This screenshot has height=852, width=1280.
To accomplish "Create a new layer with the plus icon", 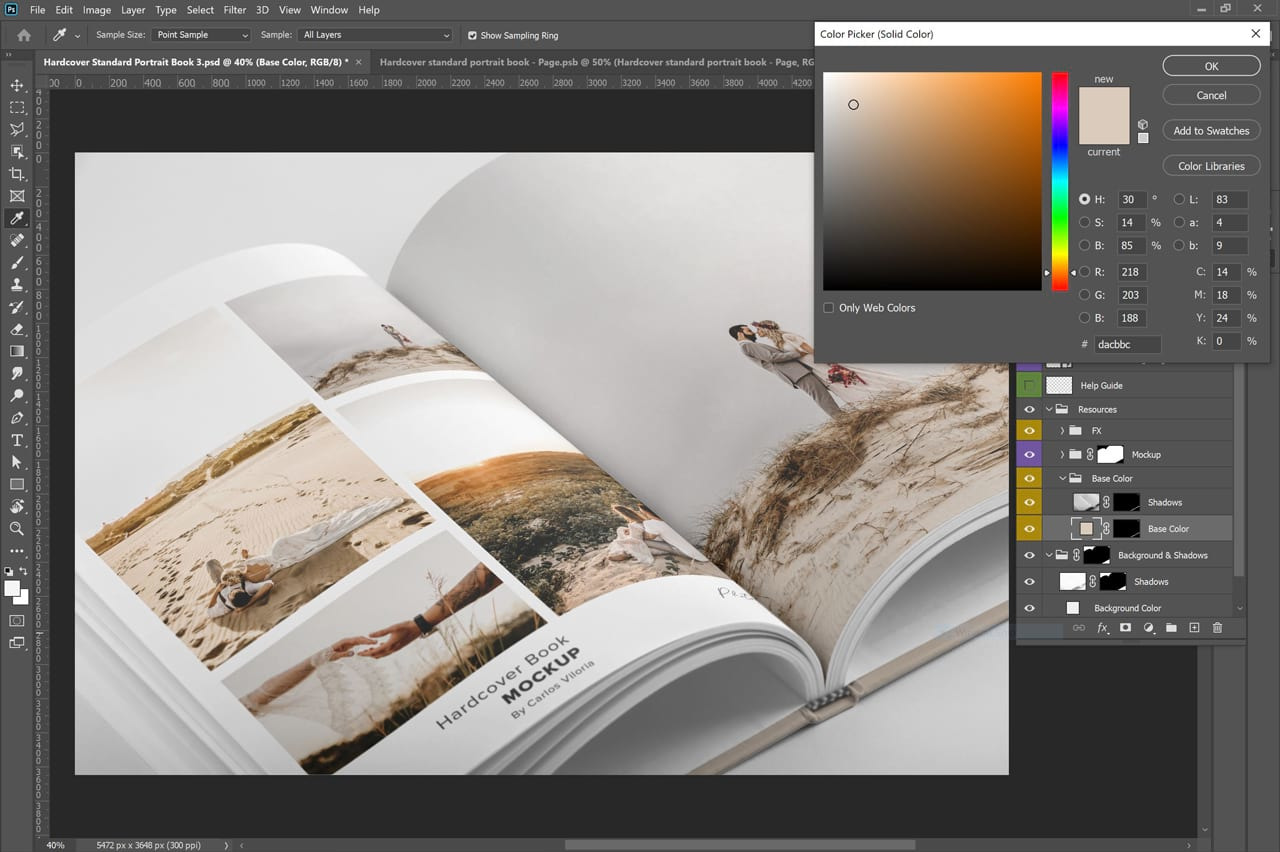I will (x=1194, y=628).
